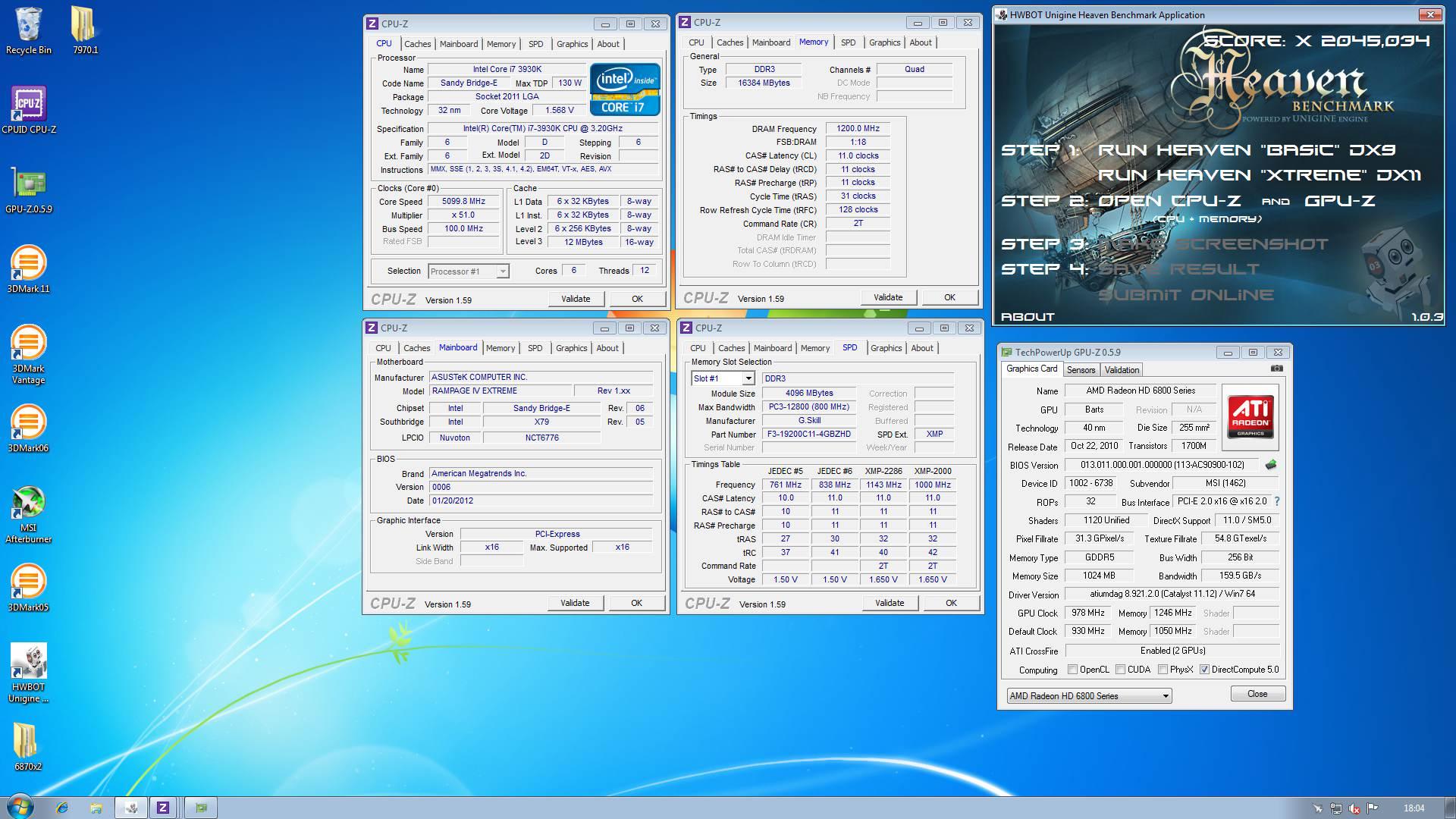Image resolution: width=1456 pixels, height=819 pixels.
Task: Click the GPU-Z BIOS save chip icon
Action: [1271, 465]
